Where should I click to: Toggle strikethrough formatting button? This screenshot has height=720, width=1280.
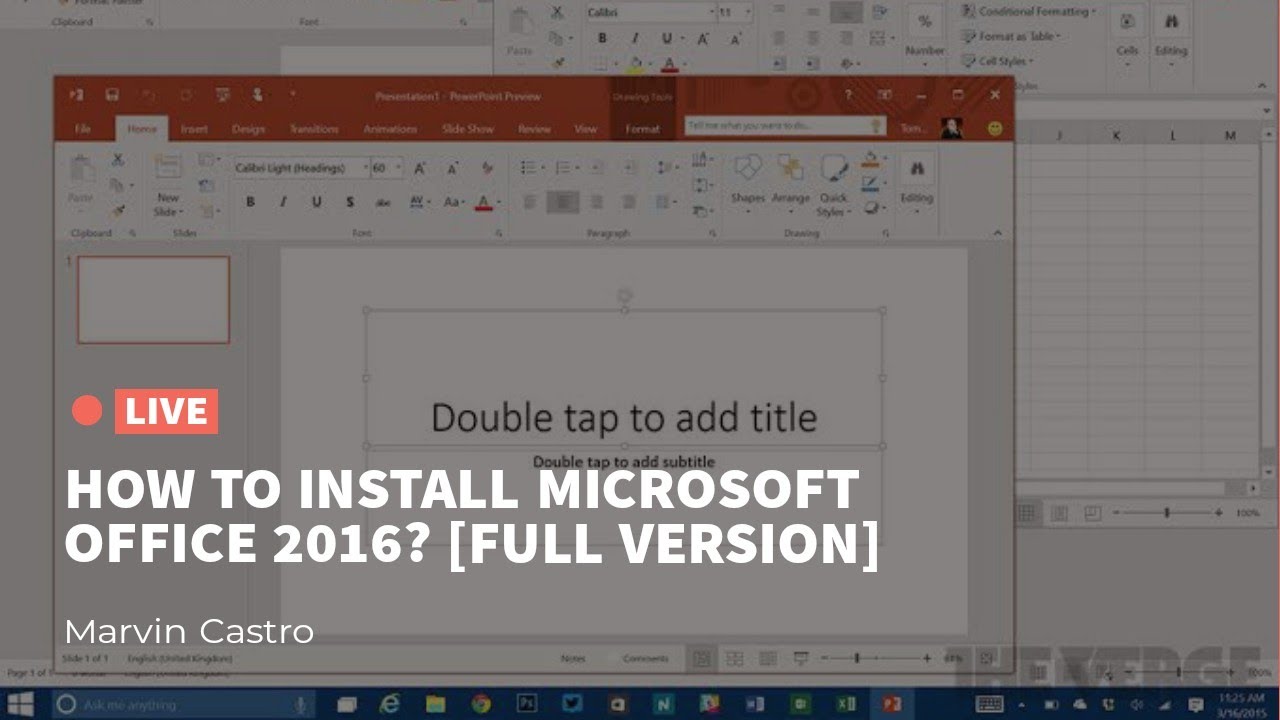(383, 202)
